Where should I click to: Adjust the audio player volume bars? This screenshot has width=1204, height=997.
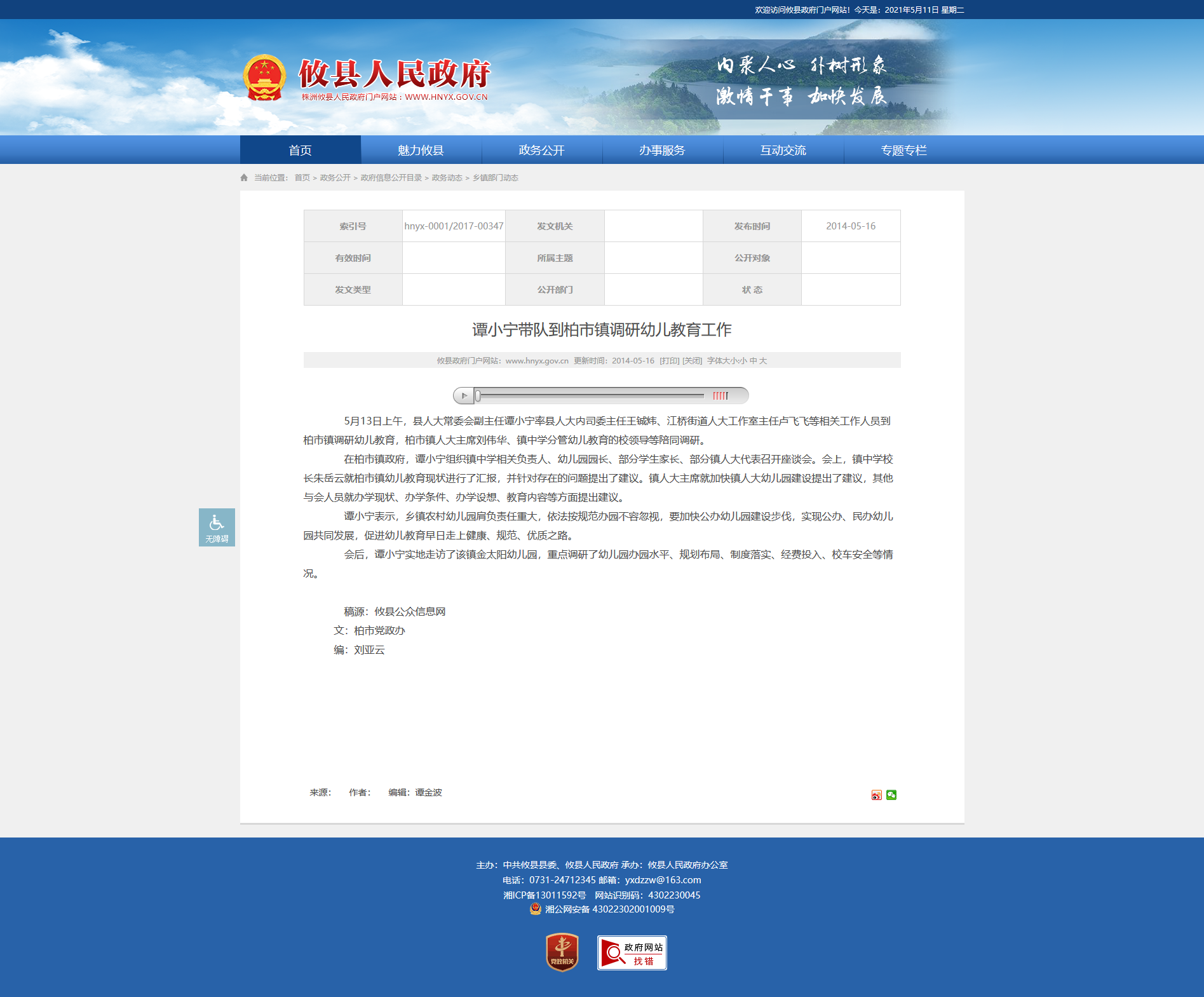(x=720, y=396)
